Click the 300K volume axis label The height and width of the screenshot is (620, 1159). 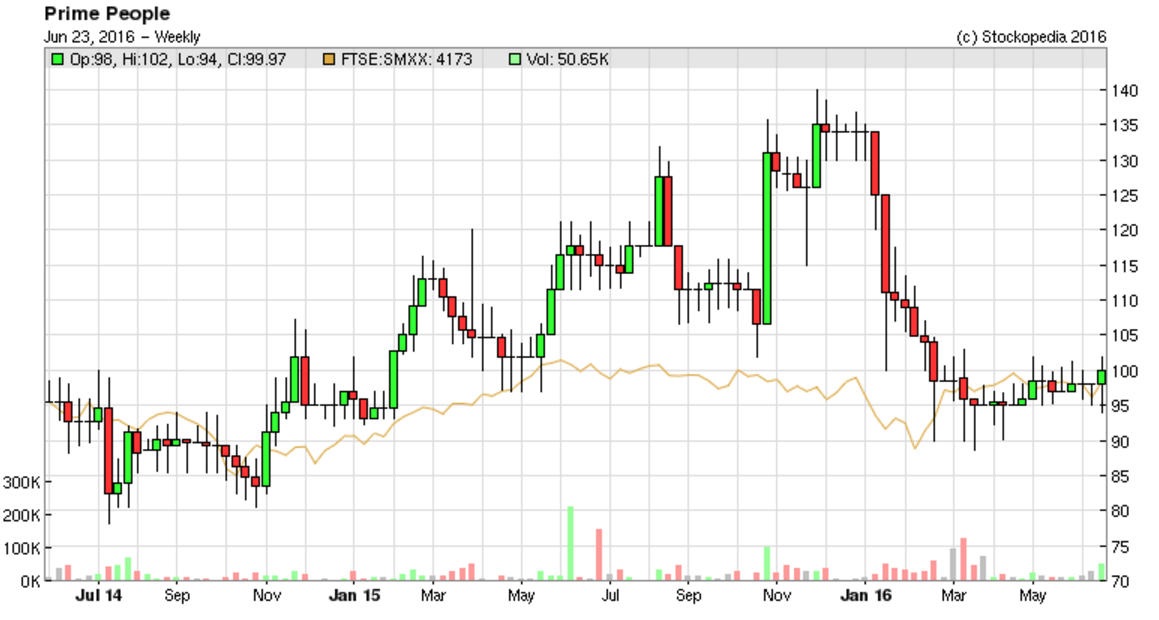[x=22, y=483]
